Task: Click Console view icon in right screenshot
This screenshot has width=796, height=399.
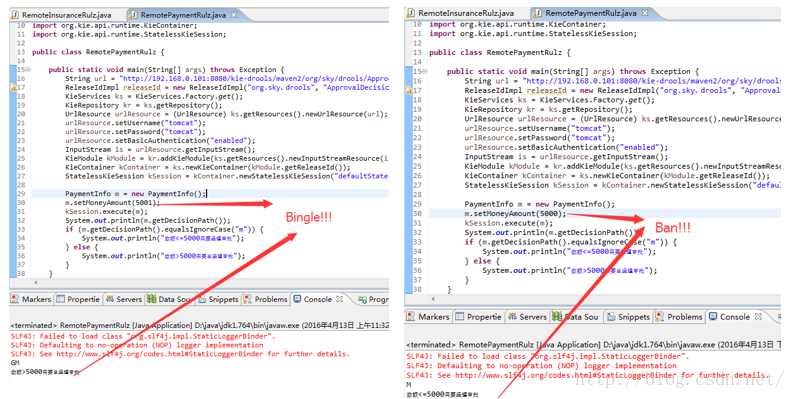Action: point(713,317)
